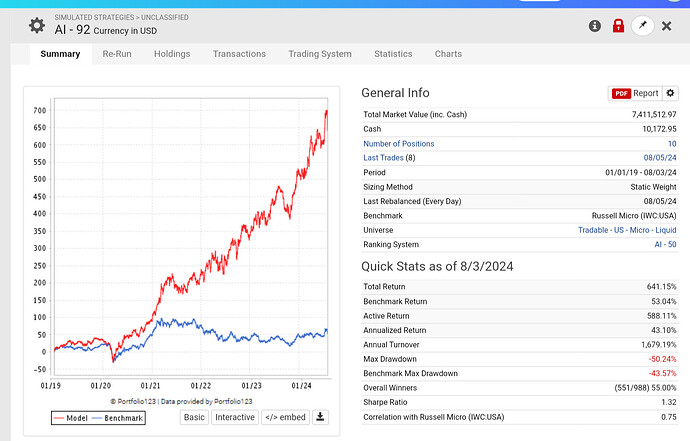Select the correlation value 0.75
Screen dimensions: 690x441
coord(669,417)
